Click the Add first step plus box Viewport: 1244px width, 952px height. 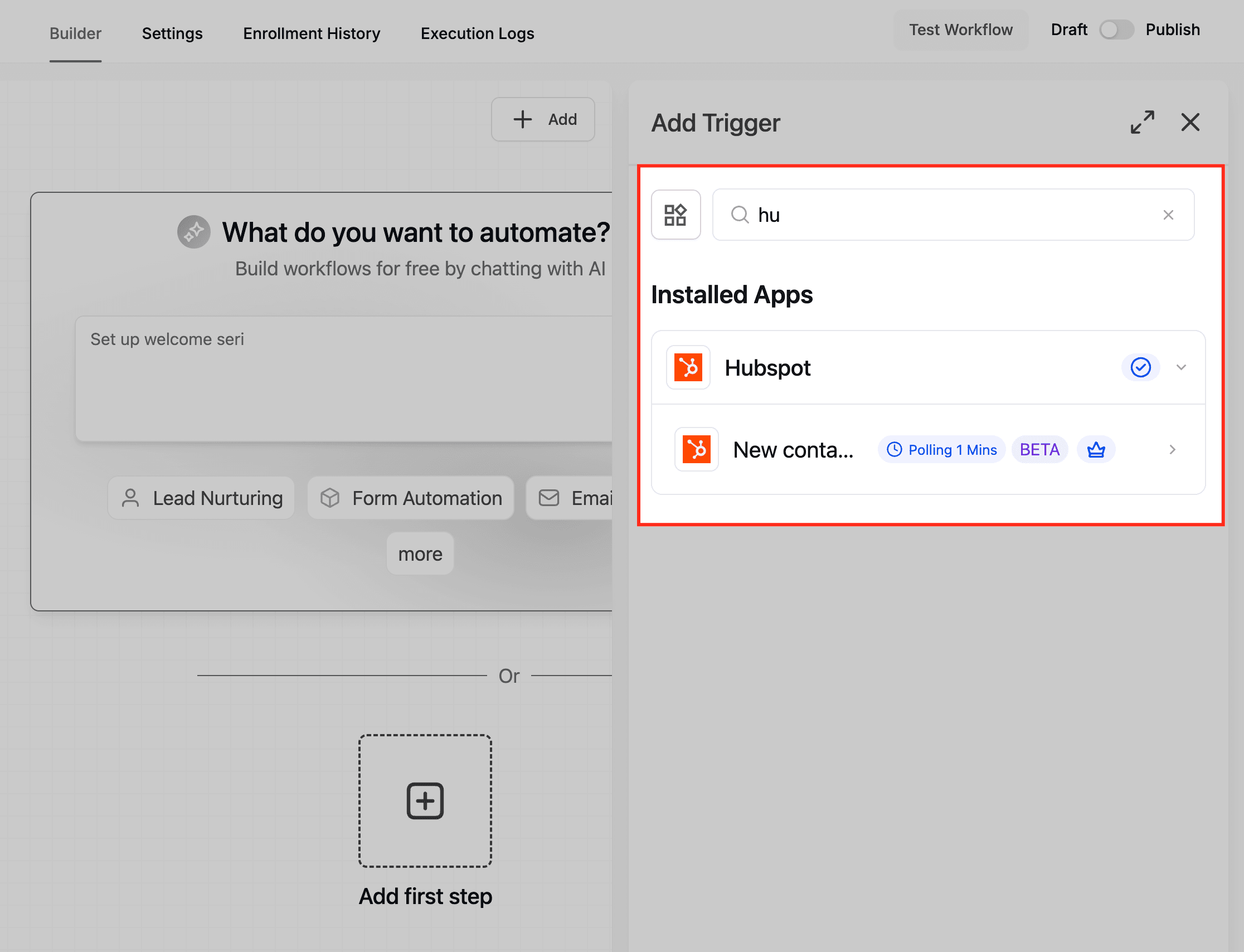pos(425,800)
